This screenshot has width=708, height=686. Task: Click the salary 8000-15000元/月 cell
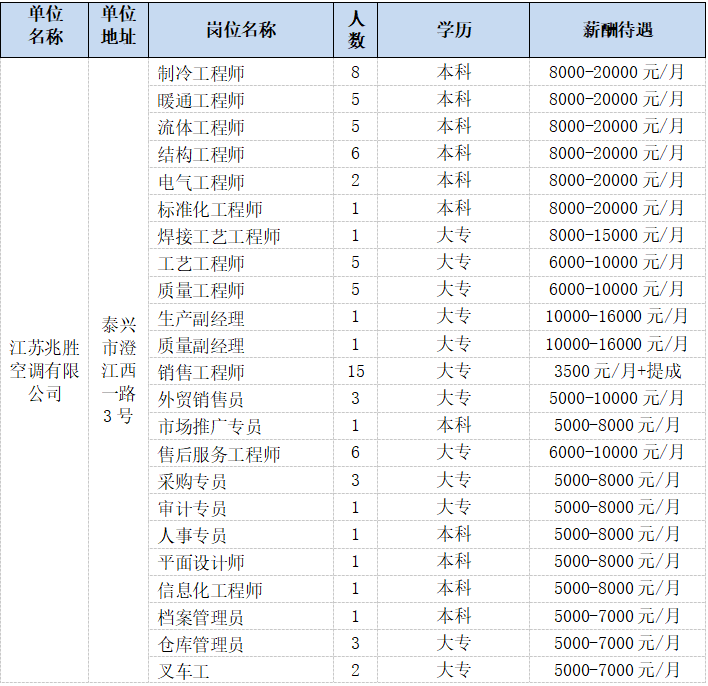pyautogui.click(x=617, y=235)
